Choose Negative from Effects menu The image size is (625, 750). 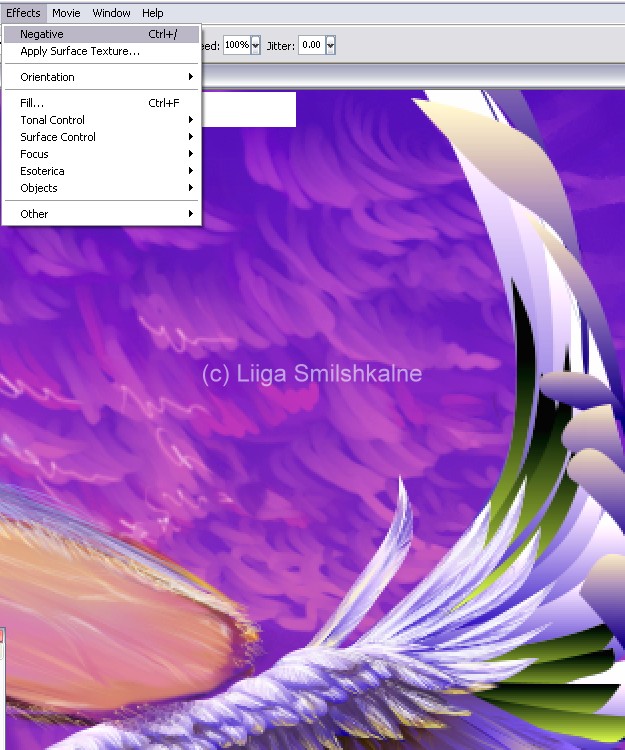101,34
